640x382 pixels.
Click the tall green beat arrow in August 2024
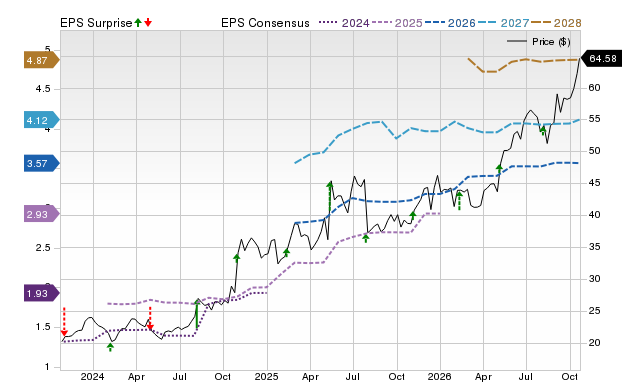(x=197, y=313)
